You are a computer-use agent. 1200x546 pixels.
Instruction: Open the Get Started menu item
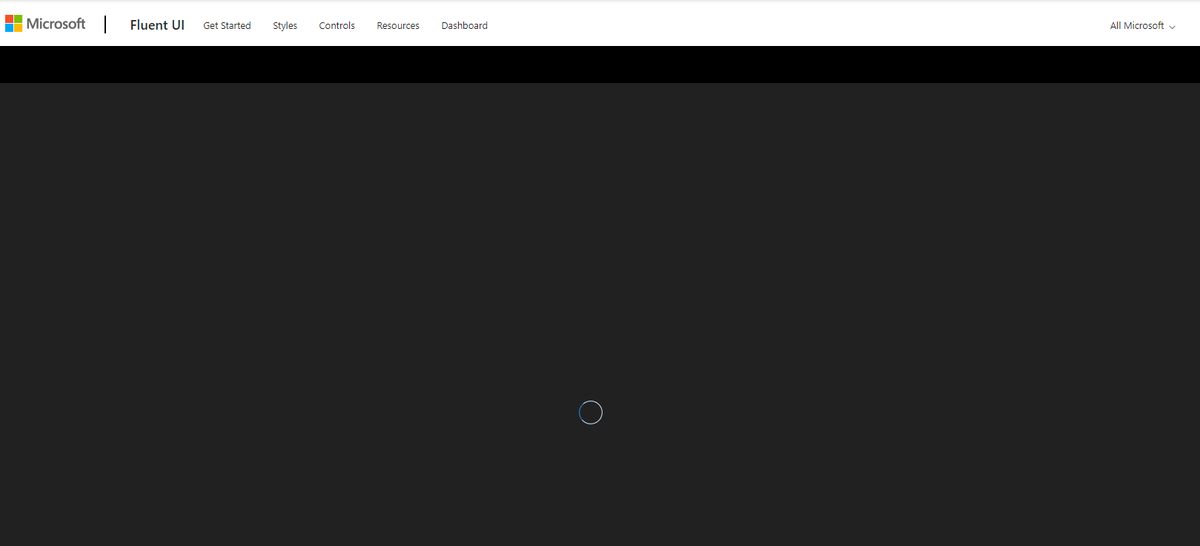227,25
